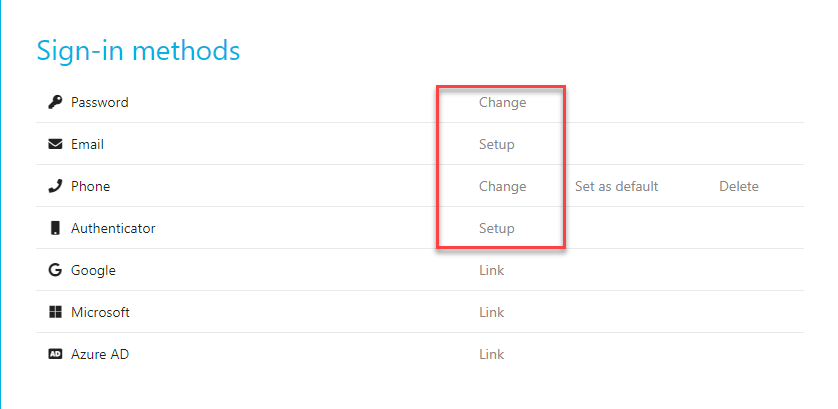
Task: Click the Azure AD badge icon
Action: 55,354
